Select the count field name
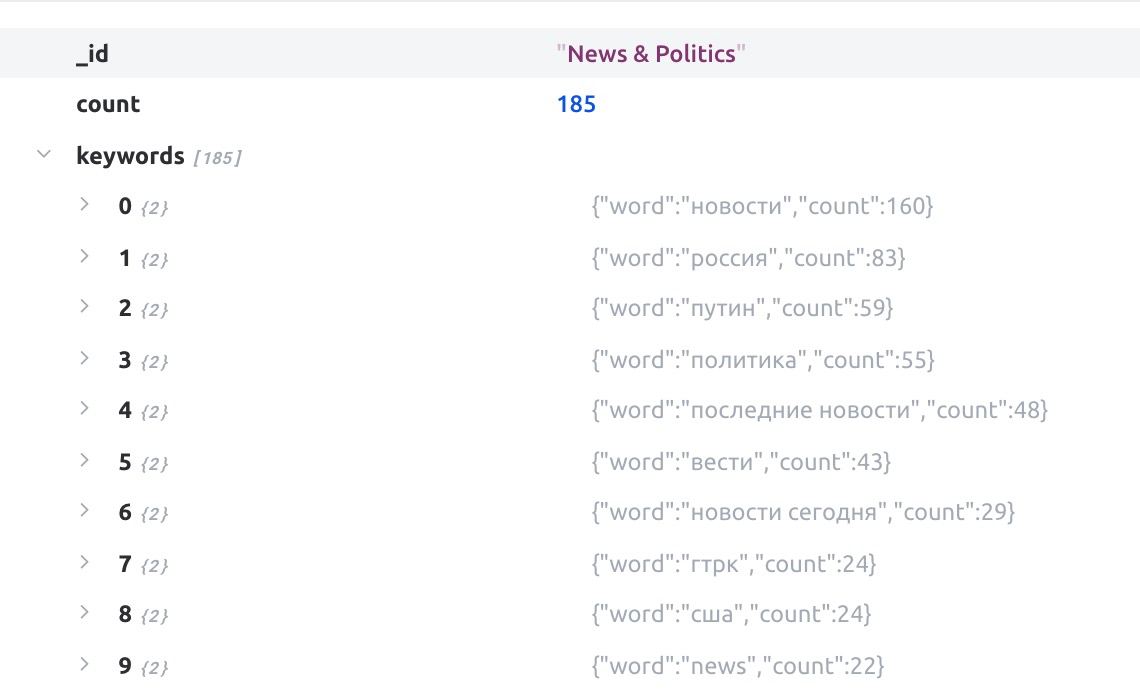The height and width of the screenshot is (696, 1140). pyautogui.click(x=108, y=104)
